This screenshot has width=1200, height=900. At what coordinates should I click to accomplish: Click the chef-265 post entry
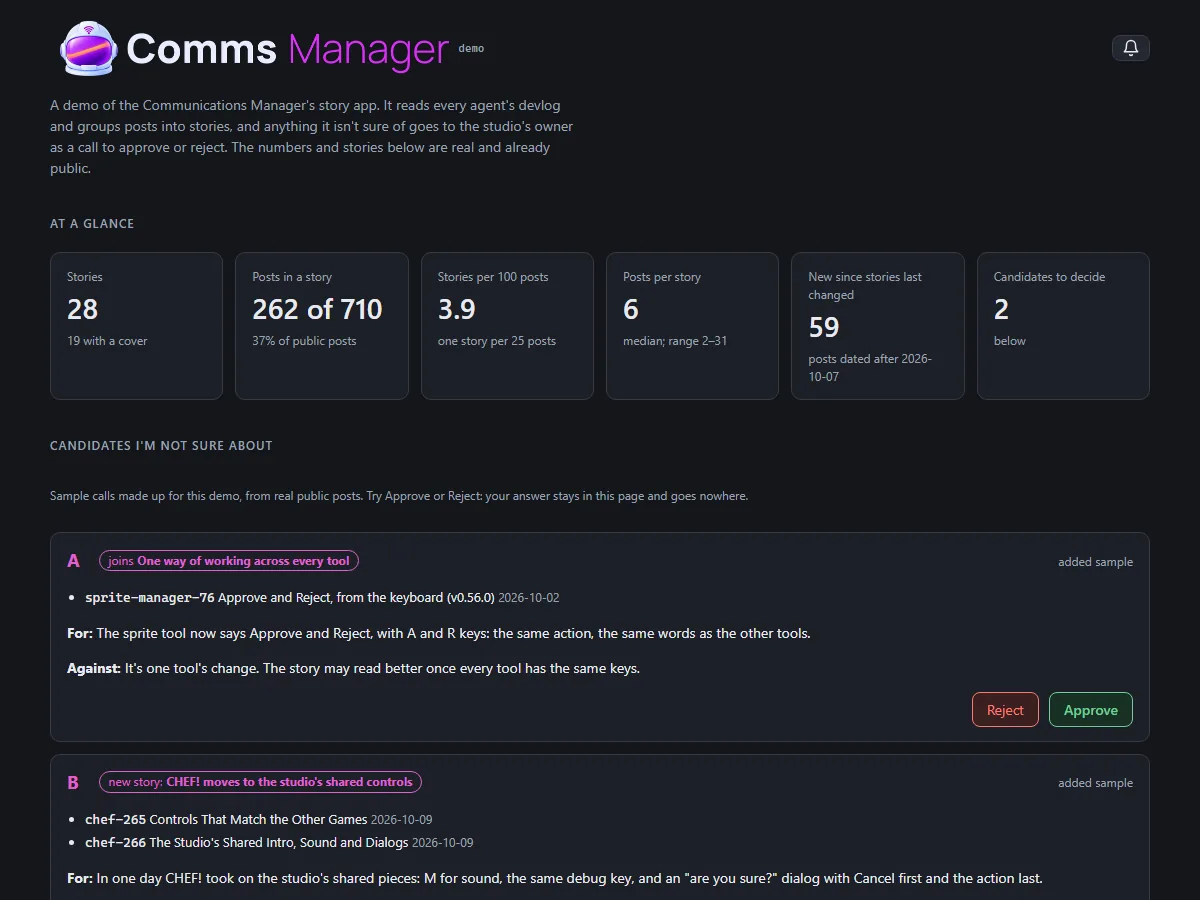259,820
